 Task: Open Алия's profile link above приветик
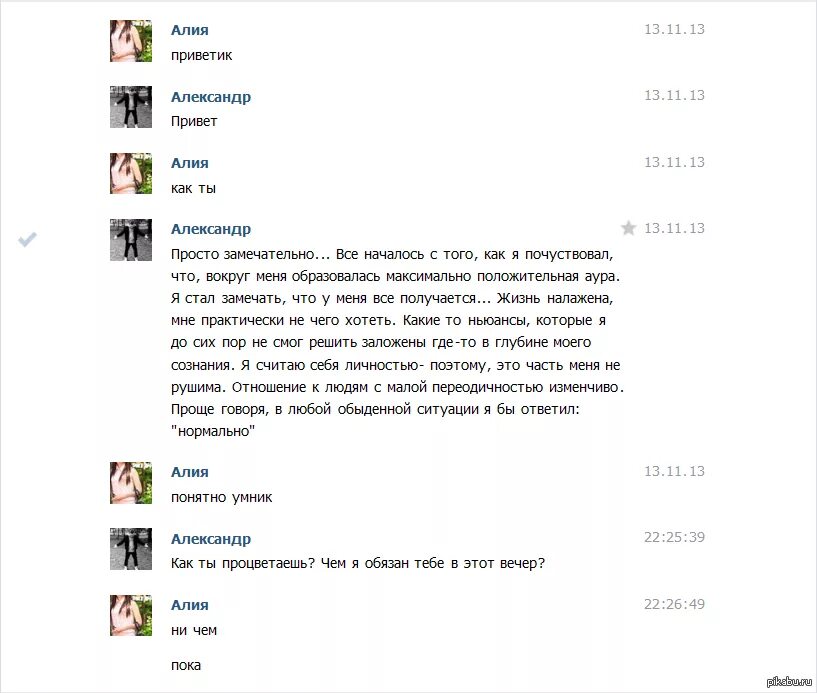tap(190, 30)
